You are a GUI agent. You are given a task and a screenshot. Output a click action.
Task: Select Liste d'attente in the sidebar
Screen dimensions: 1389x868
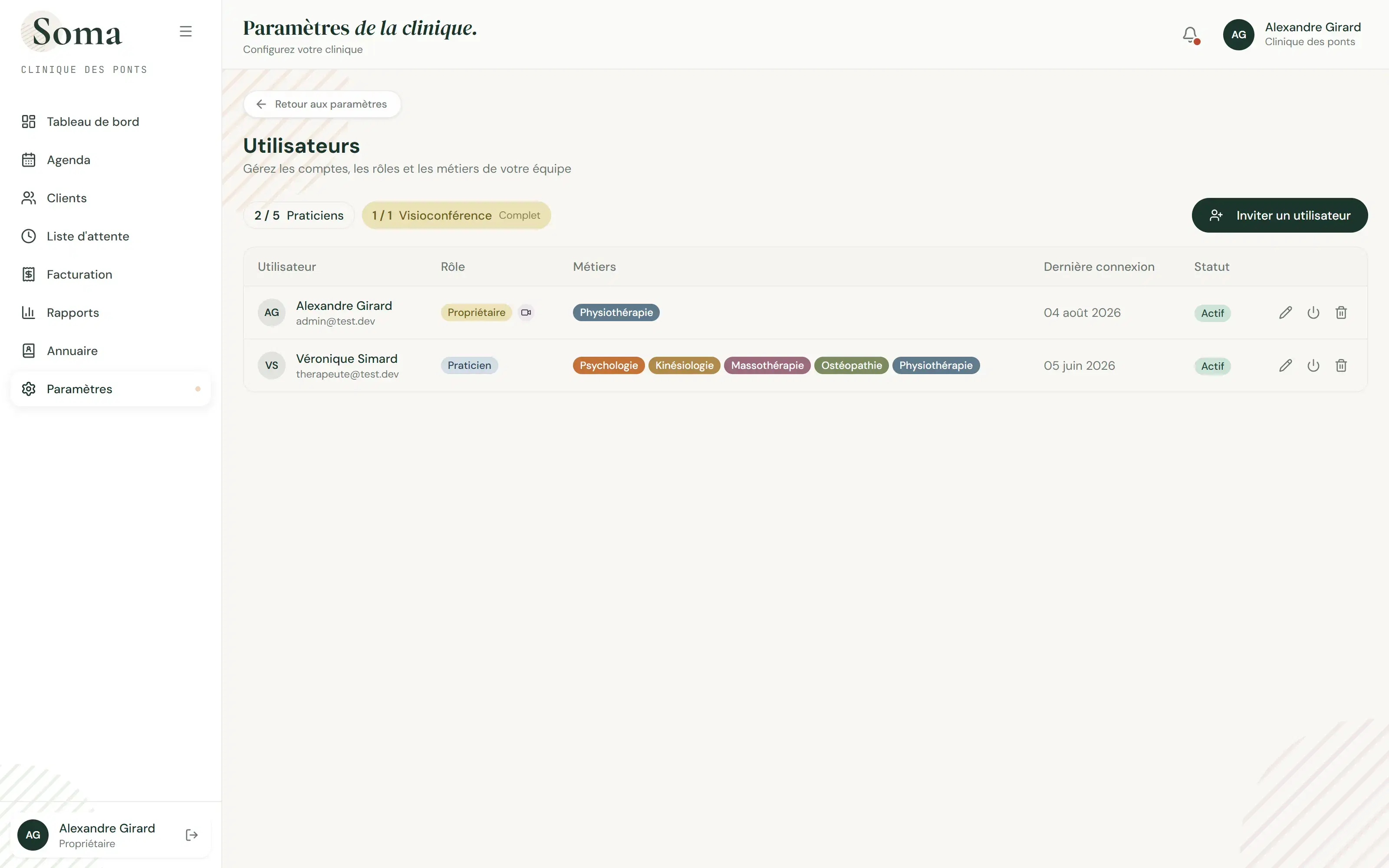pyautogui.click(x=111, y=236)
